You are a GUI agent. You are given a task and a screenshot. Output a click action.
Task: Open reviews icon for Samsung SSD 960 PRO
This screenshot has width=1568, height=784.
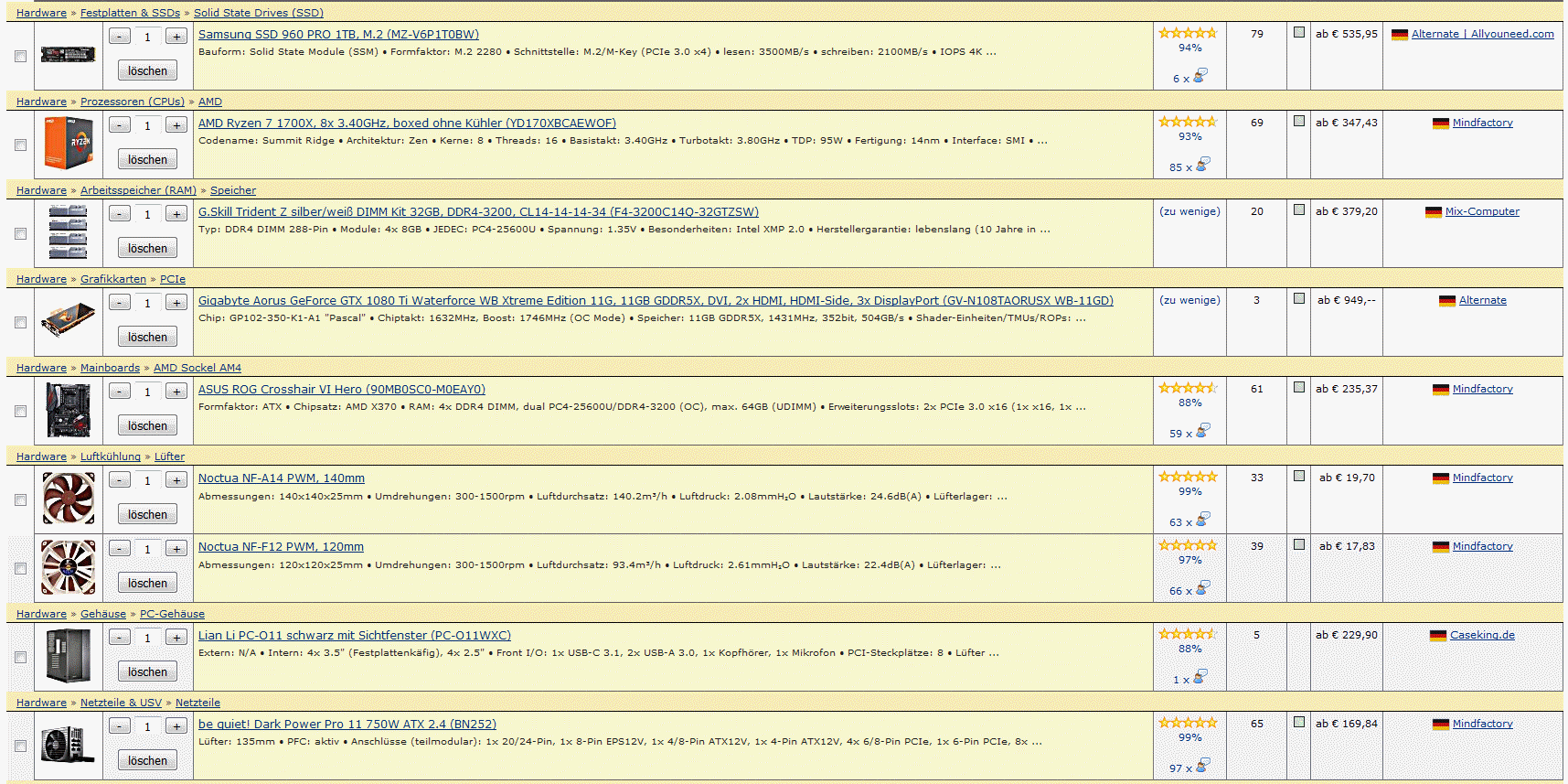pos(1200,75)
